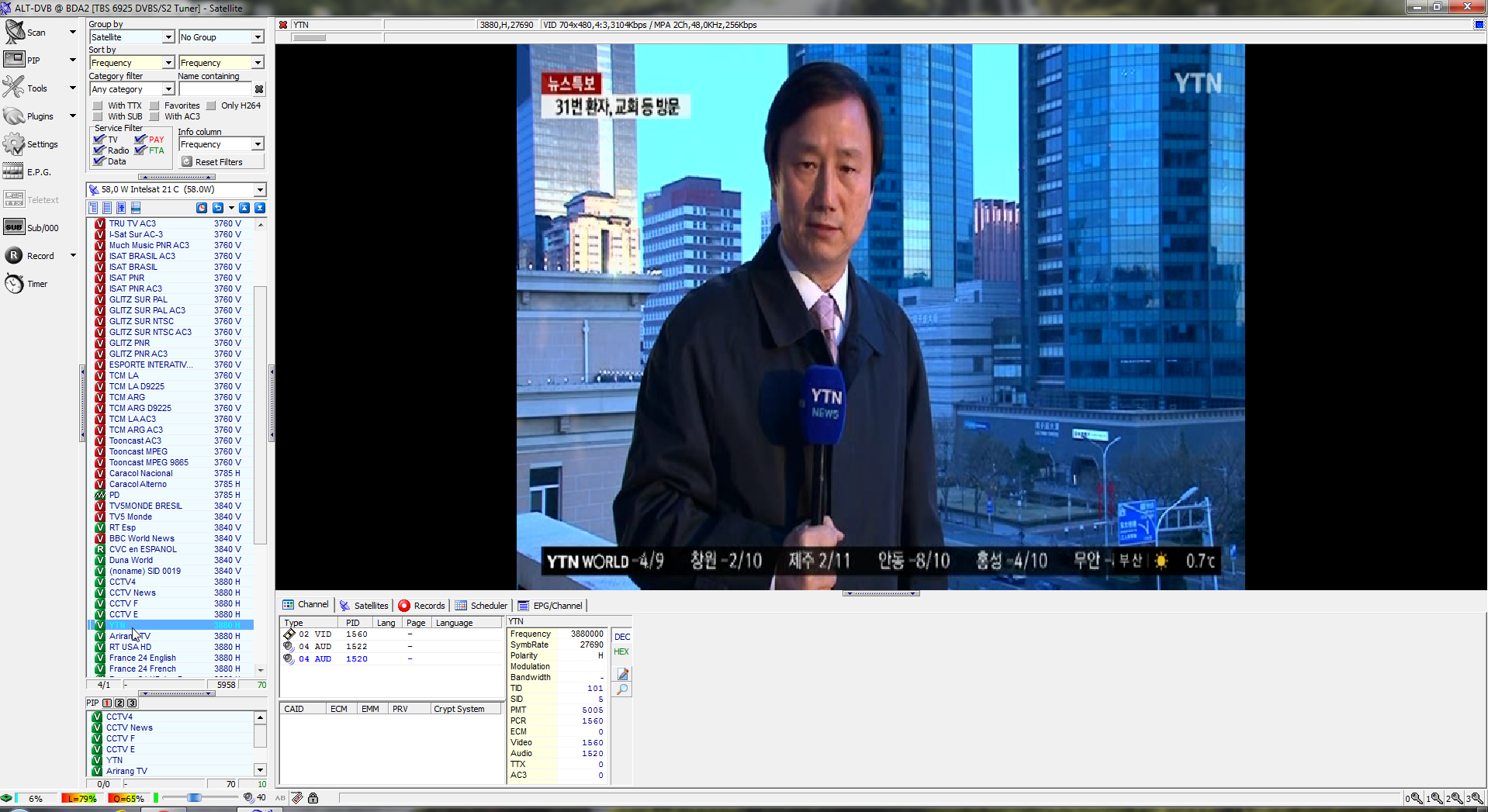This screenshot has height=812, width=1488.
Task: Click the second channel list layout icon
Action: coord(107,208)
